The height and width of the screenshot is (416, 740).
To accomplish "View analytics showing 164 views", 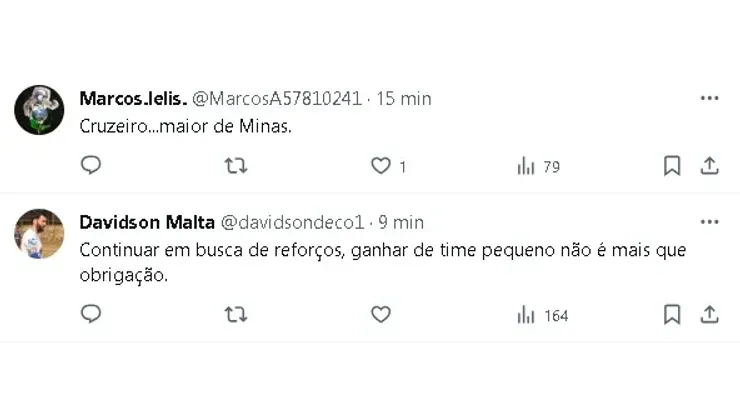I will 542,315.
